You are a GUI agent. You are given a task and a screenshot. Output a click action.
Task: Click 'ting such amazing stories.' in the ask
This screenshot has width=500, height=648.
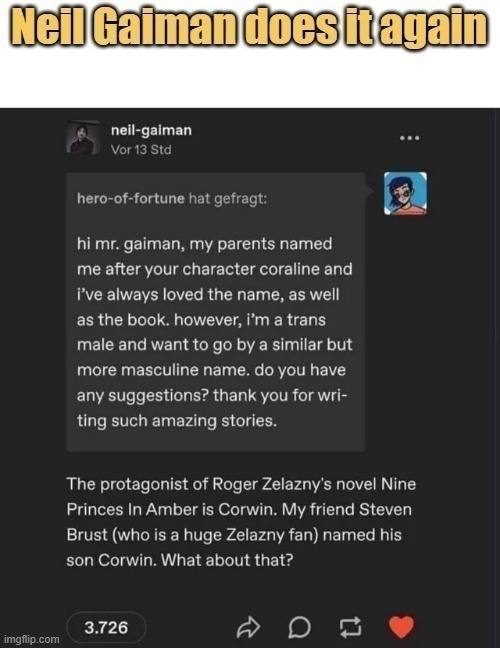tap(177, 421)
